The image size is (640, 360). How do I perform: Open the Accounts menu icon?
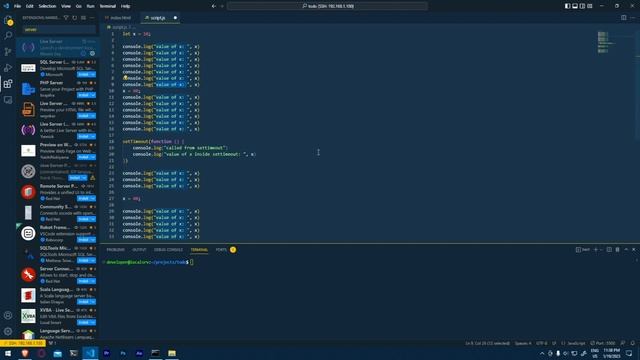pos(8,315)
